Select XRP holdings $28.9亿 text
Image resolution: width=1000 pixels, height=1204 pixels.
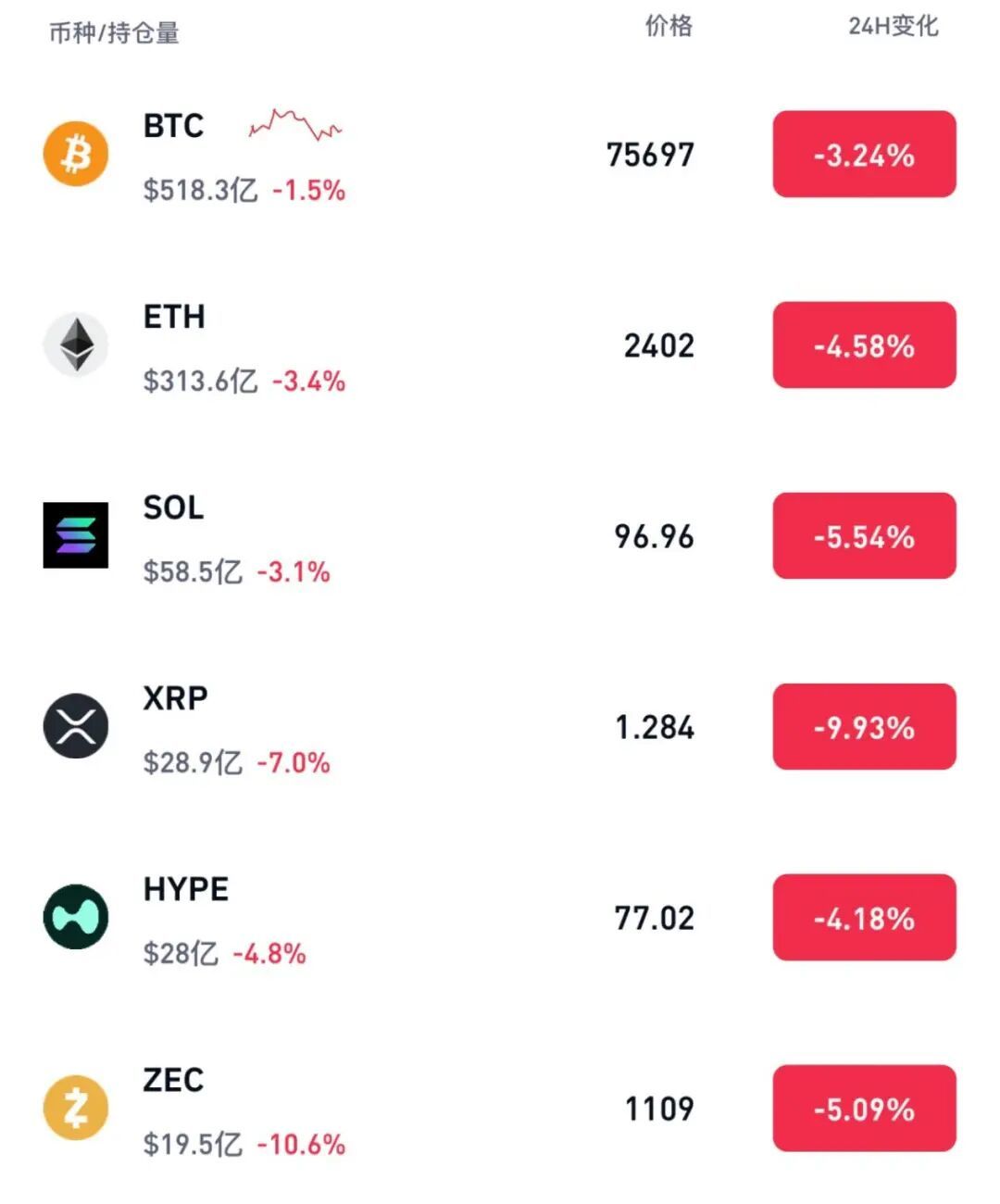193,762
